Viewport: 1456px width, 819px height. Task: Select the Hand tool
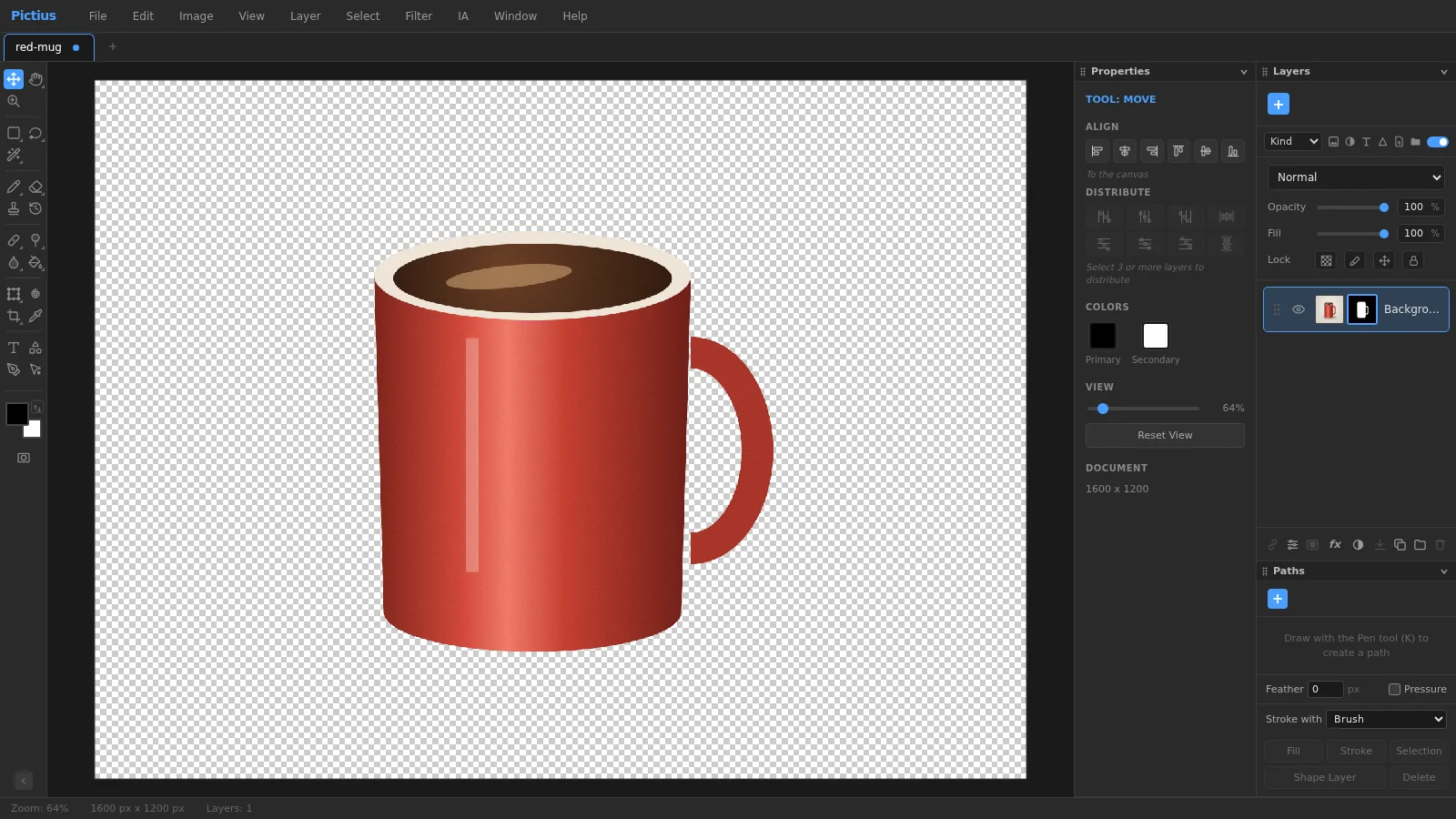tap(35, 79)
